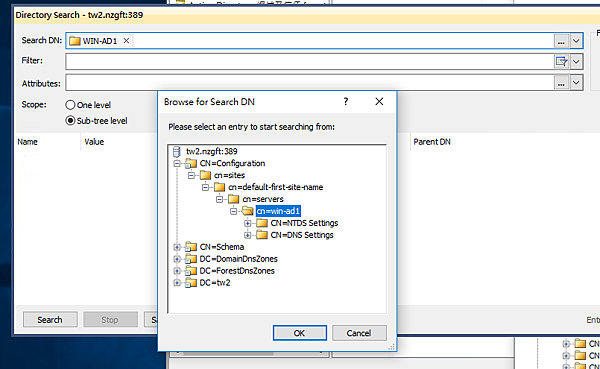Expand the DC=DomainDnsZones node

tap(177, 259)
